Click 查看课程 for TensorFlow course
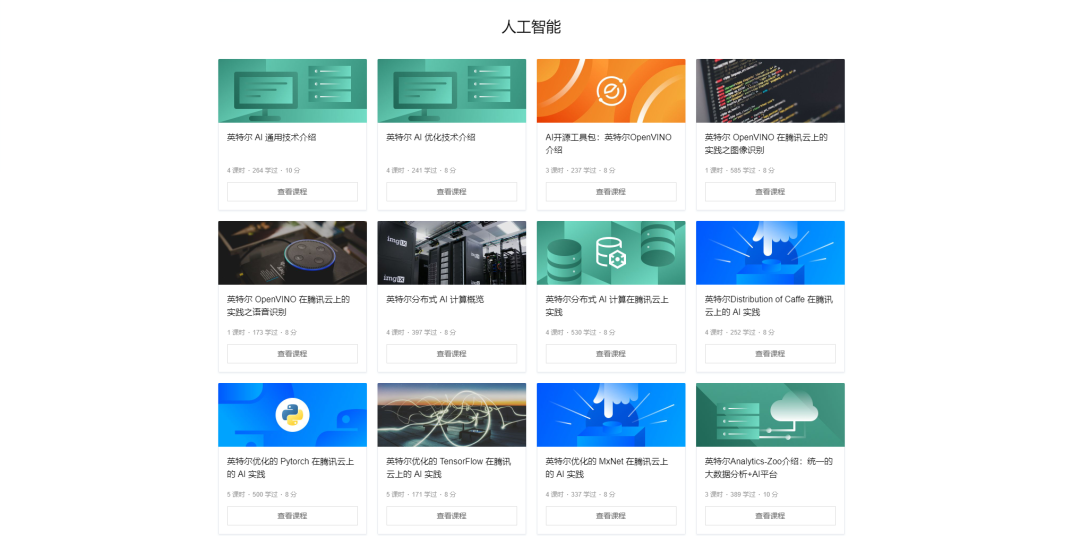This screenshot has height=536, width=1080. tap(451, 515)
